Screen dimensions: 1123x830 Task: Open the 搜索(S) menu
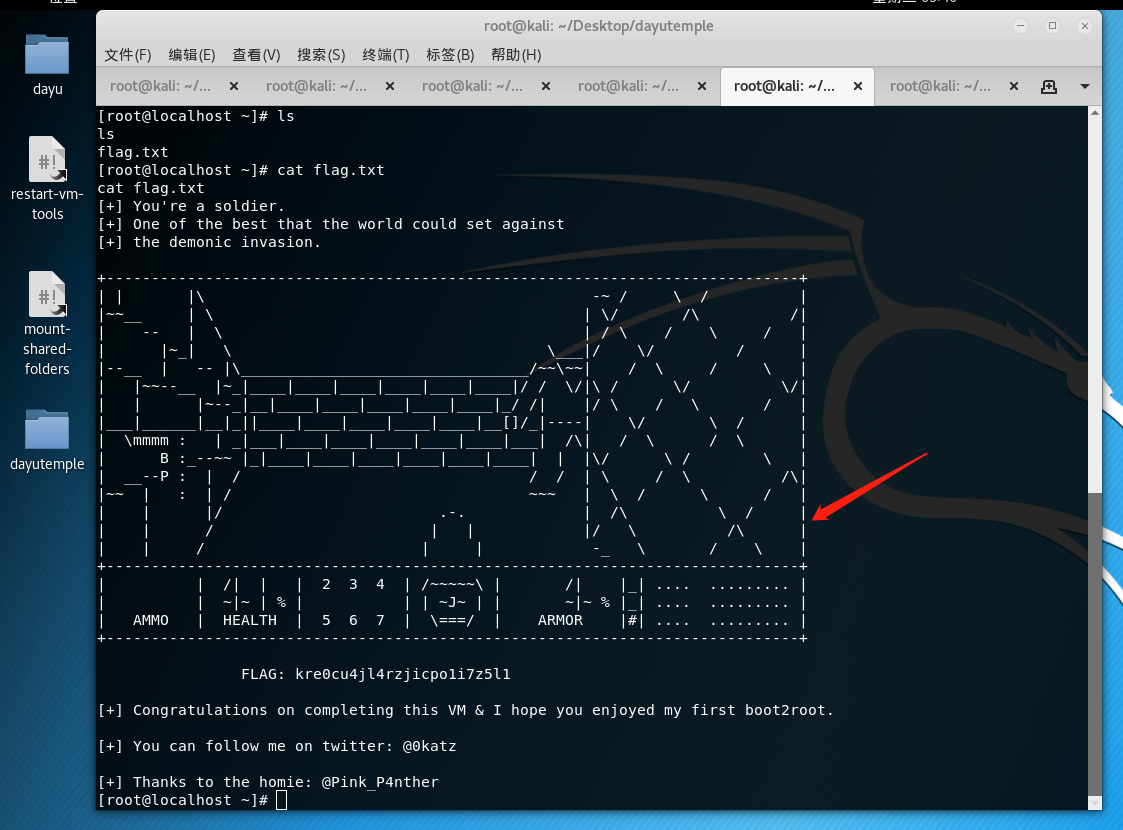click(x=321, y=55)
